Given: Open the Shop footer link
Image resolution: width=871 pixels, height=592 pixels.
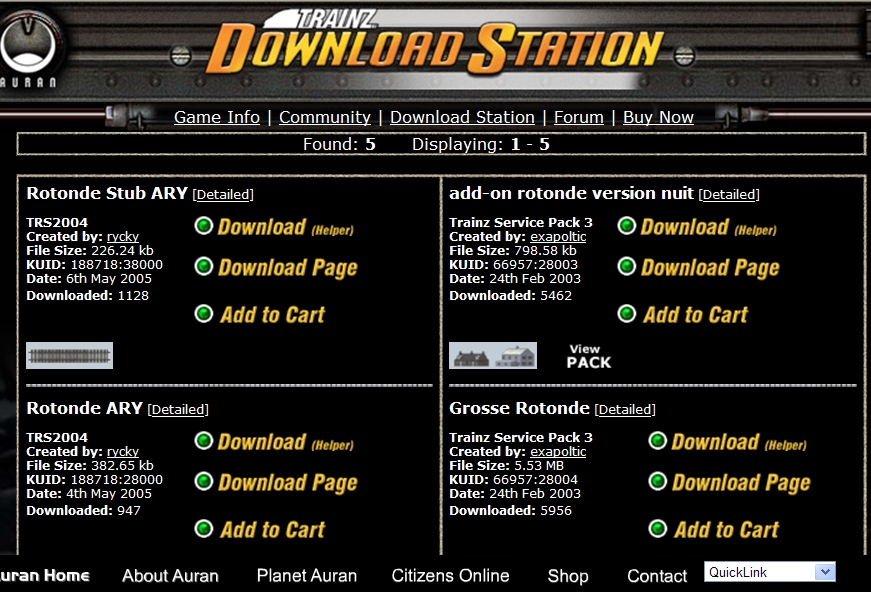Looking at the screenshot, I should point(568,575).
